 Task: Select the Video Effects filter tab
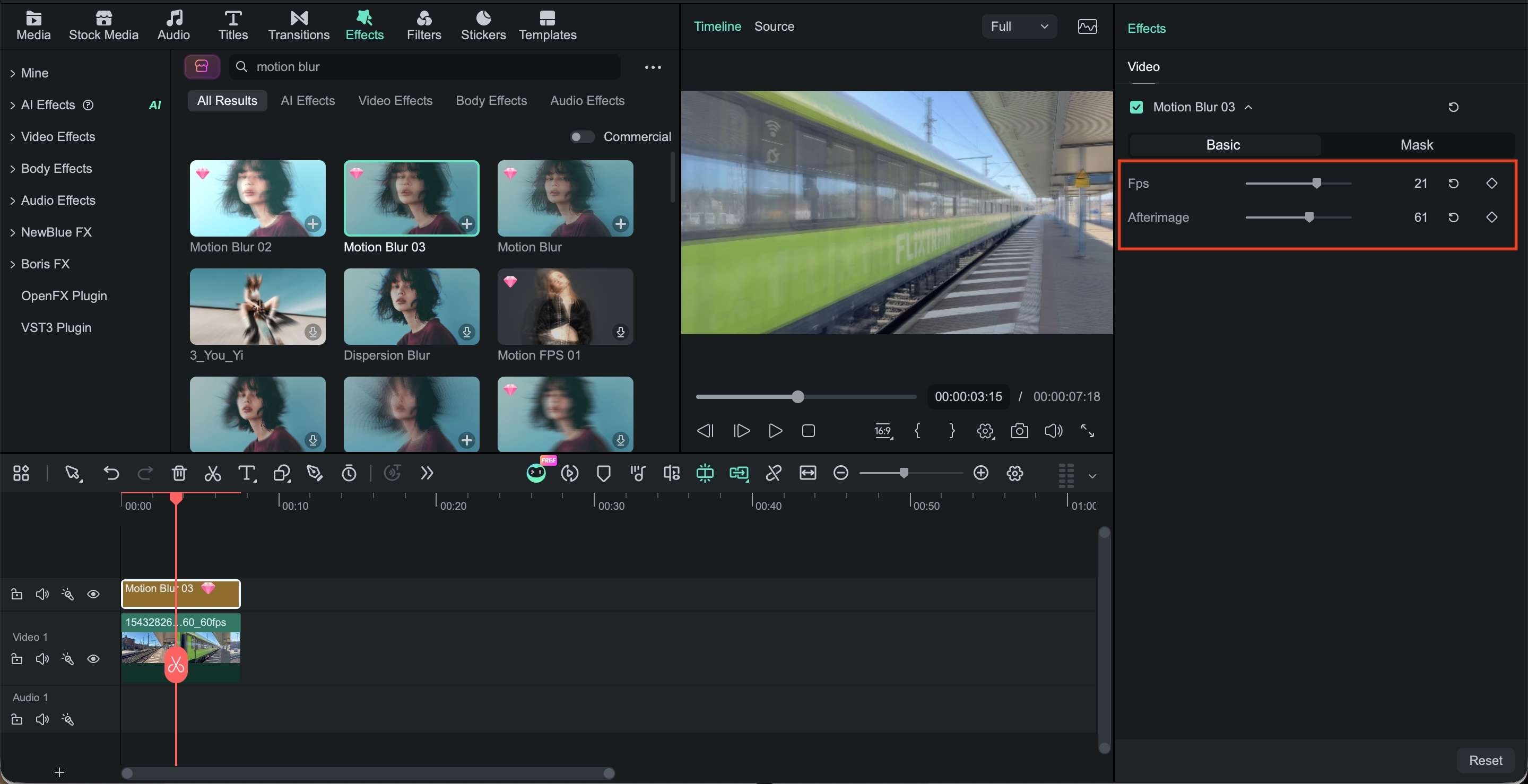[395, 101]
